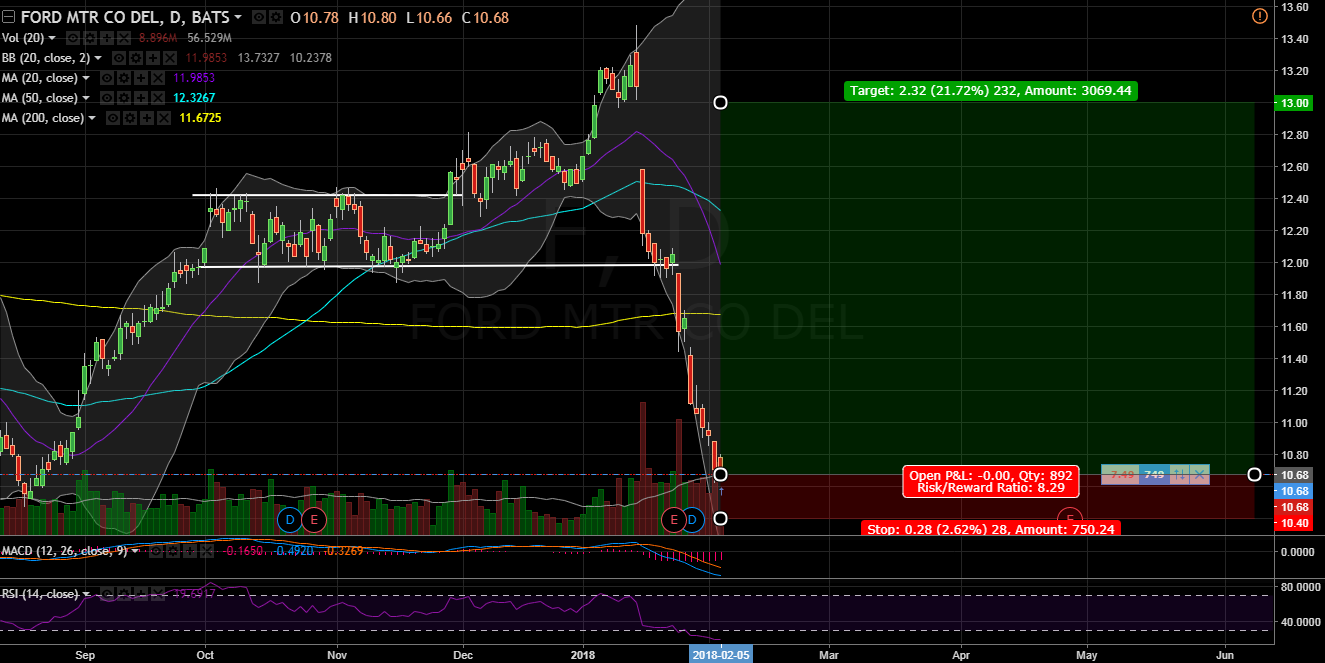Close the position with the order line X
Viewport: 1325px width, 663px height.
[1199, 474]
